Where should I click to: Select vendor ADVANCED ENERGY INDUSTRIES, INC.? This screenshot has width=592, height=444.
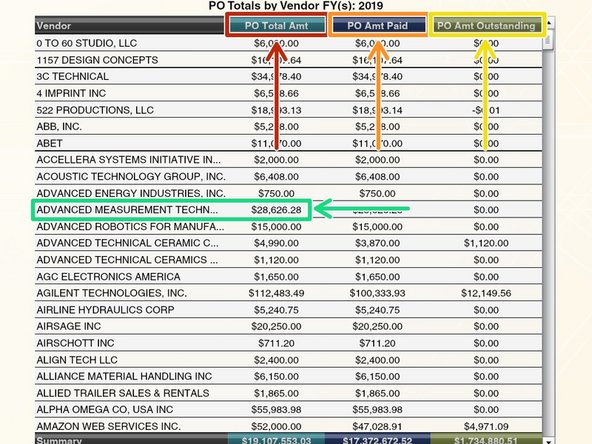(131, 193)
